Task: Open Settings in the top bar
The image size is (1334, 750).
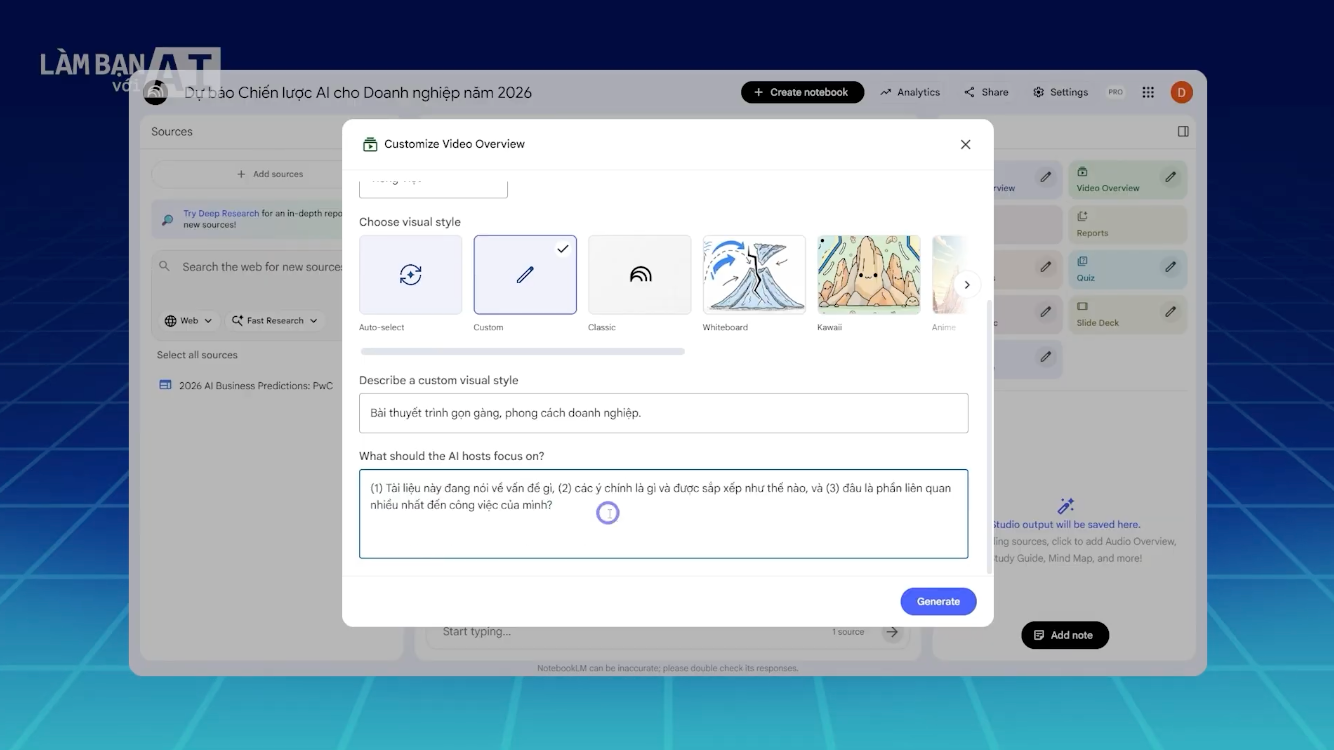Action: (1060, 92)
